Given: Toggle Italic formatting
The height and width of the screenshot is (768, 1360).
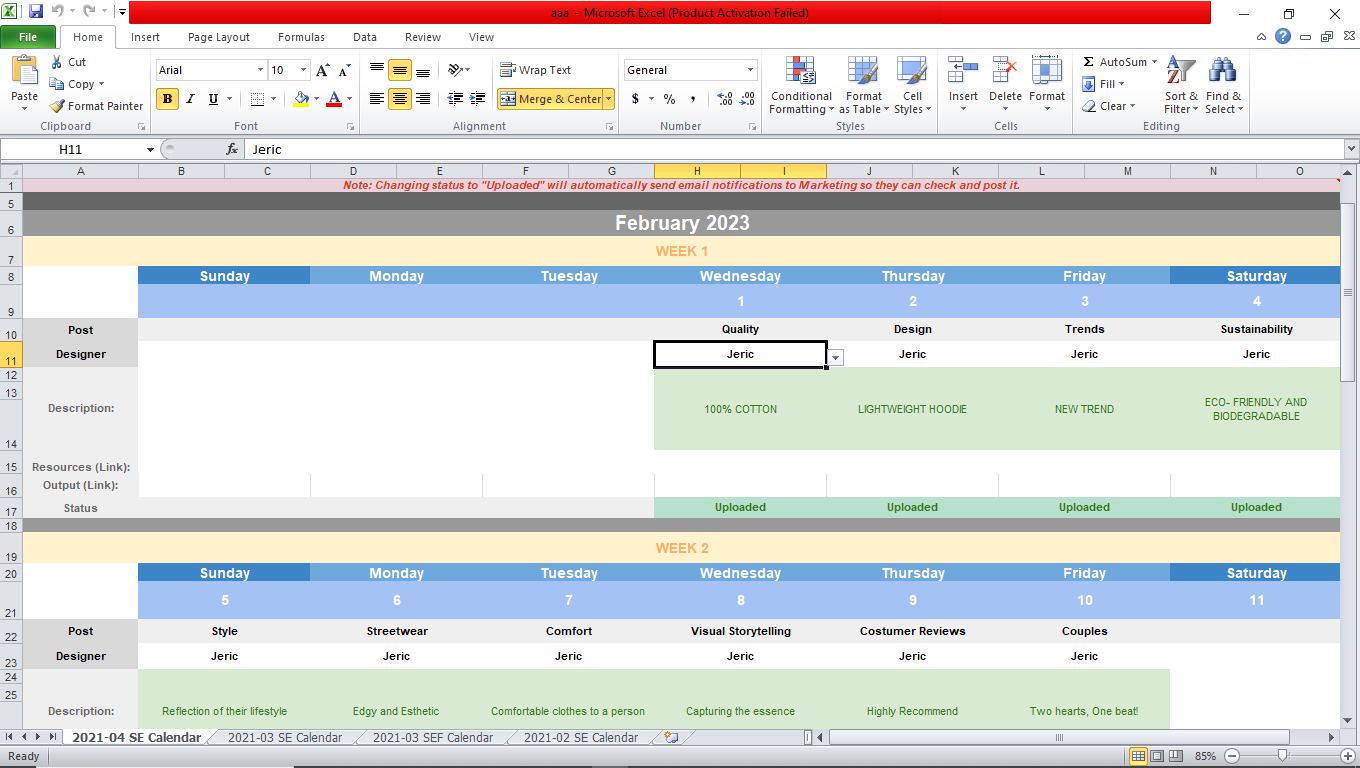Looking at the screenshot, I should [190, 99].
